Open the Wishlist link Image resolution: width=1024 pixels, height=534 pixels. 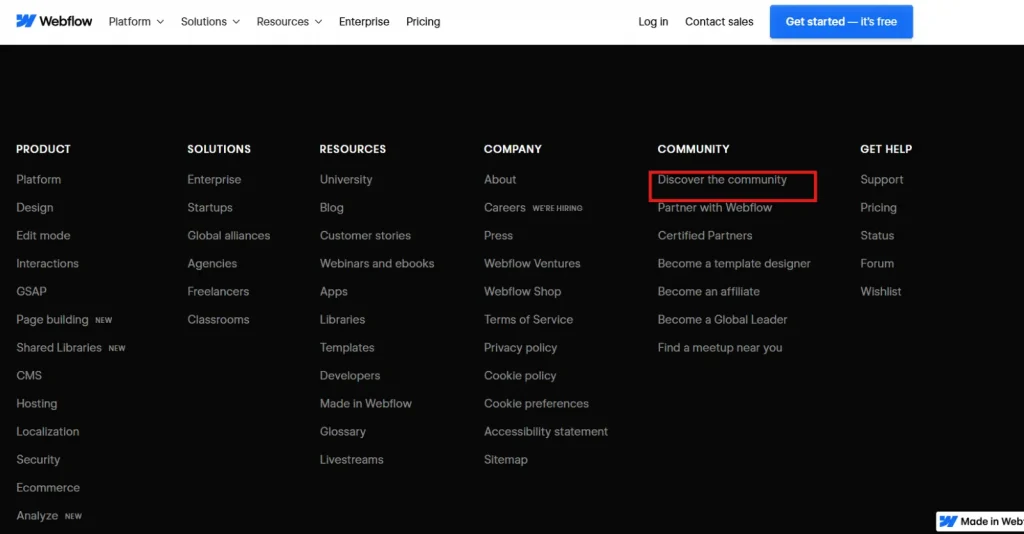880,292
